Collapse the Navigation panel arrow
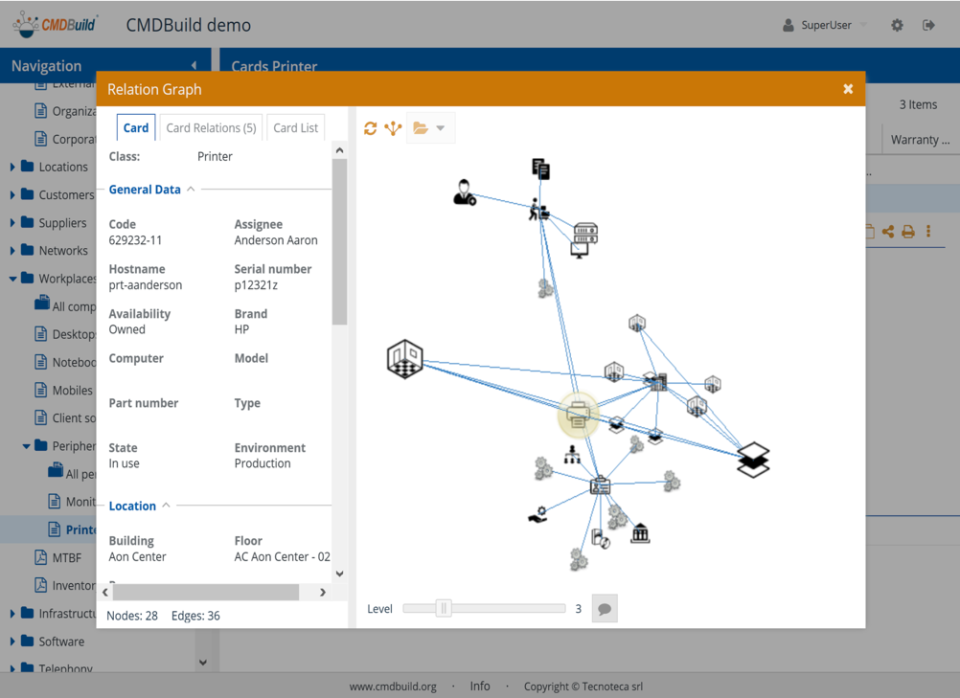 (194, 66)
